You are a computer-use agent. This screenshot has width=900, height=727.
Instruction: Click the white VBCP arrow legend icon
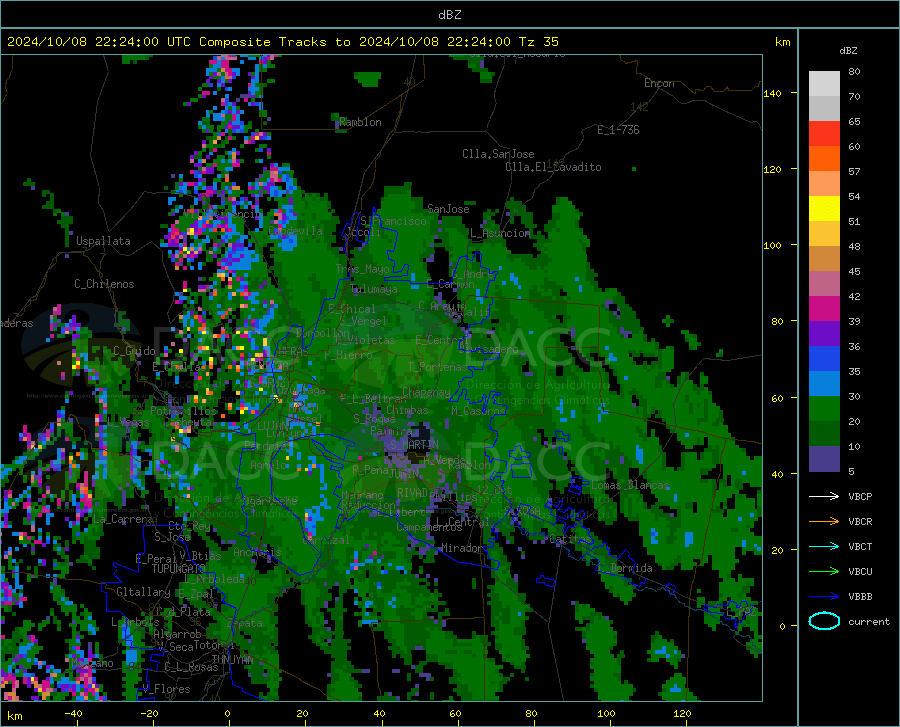click(x=824, y=496)
